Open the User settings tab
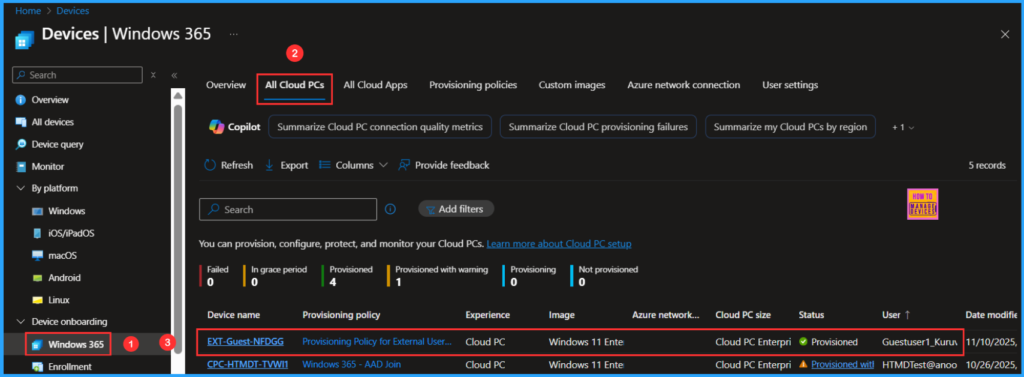Screen dimensions: 1024x377 point(790,85)
